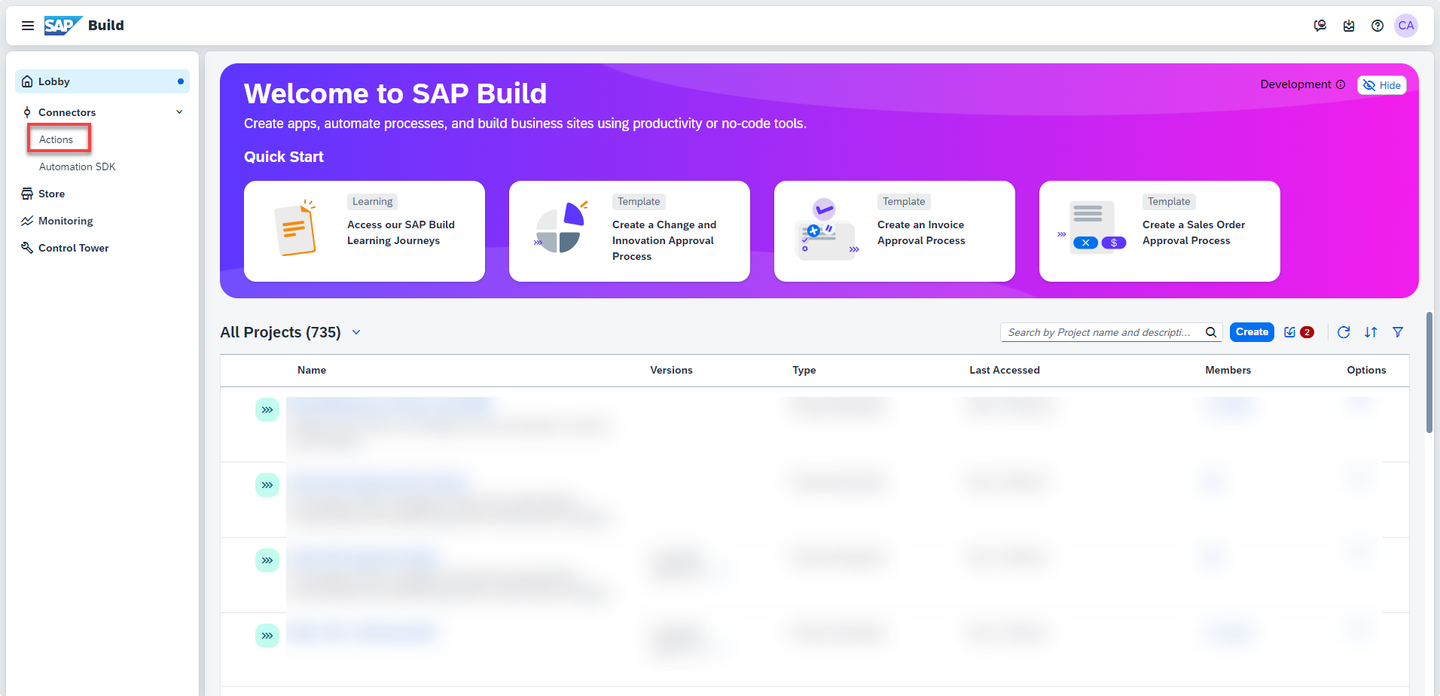Click the Type column header
1440x696 pixels.
click(x=804, y=370)
